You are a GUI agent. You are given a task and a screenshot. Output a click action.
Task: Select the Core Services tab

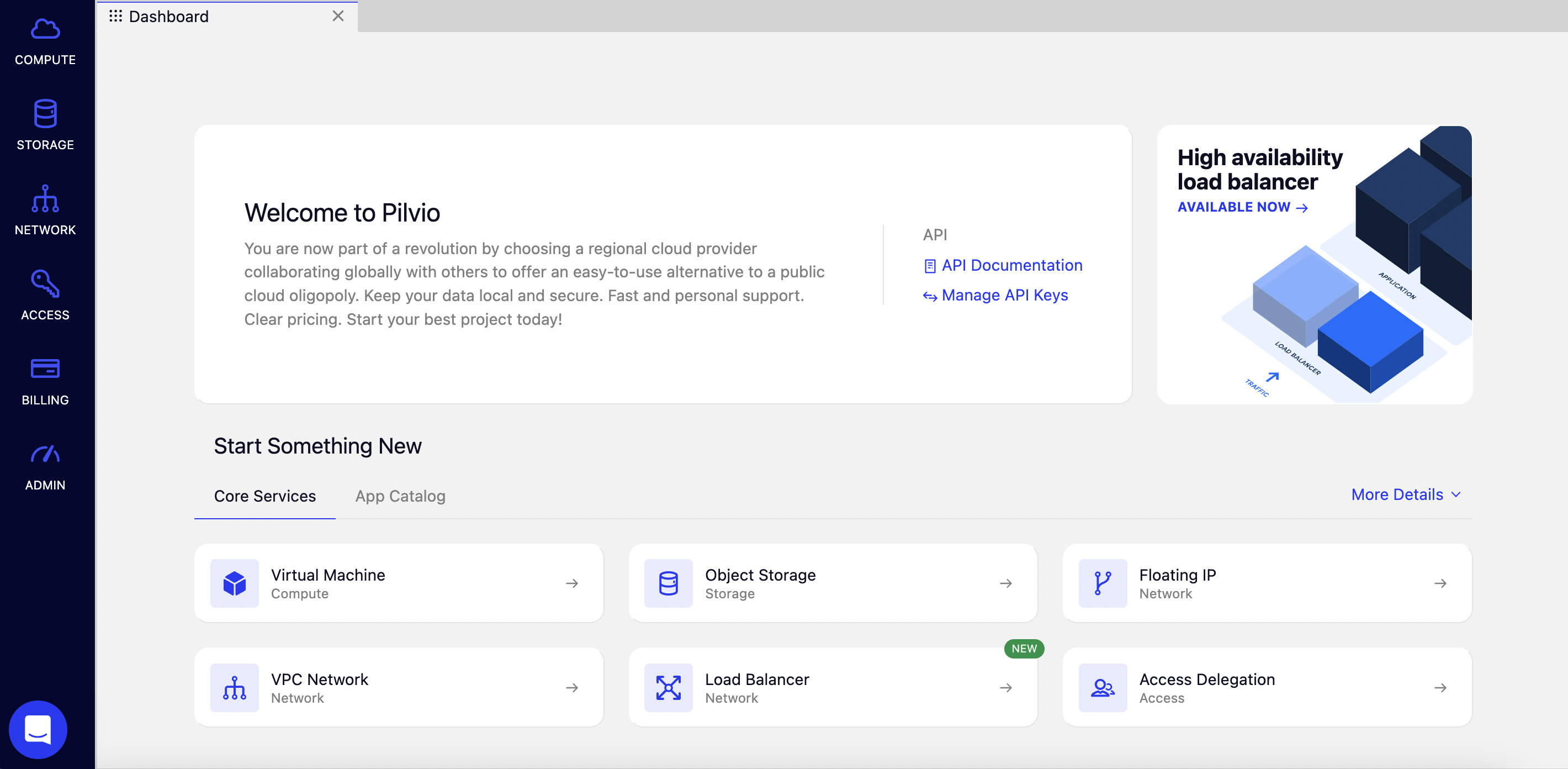(x=265, y=496)
